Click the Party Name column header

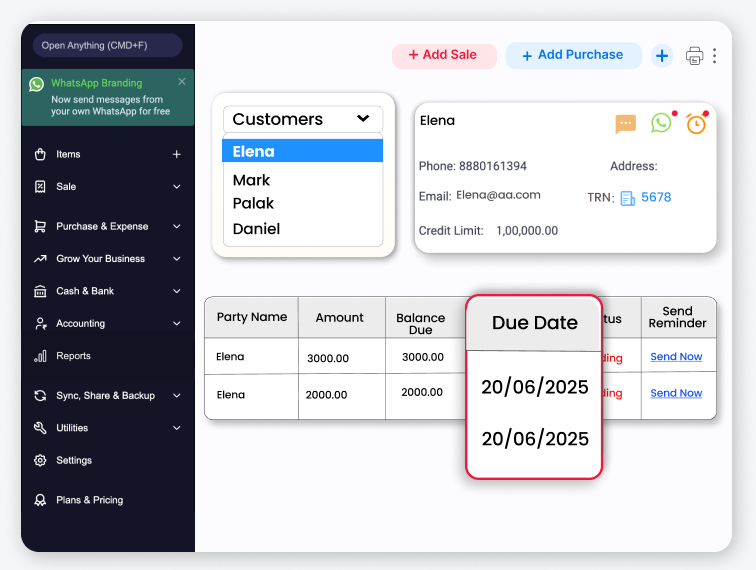(x=252, y=317)
